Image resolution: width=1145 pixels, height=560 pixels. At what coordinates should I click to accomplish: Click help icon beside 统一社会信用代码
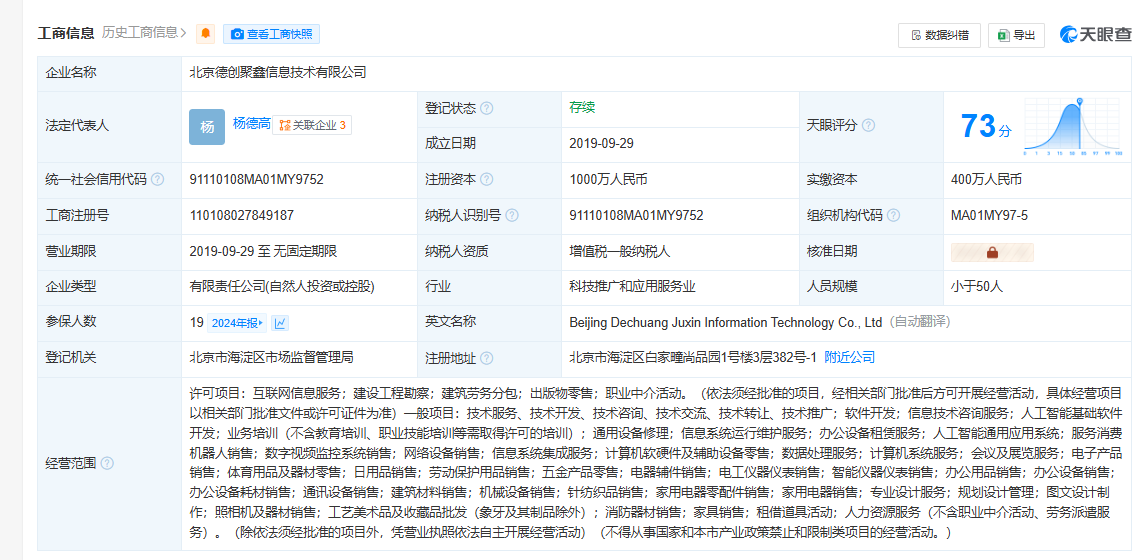coord(157,180)
